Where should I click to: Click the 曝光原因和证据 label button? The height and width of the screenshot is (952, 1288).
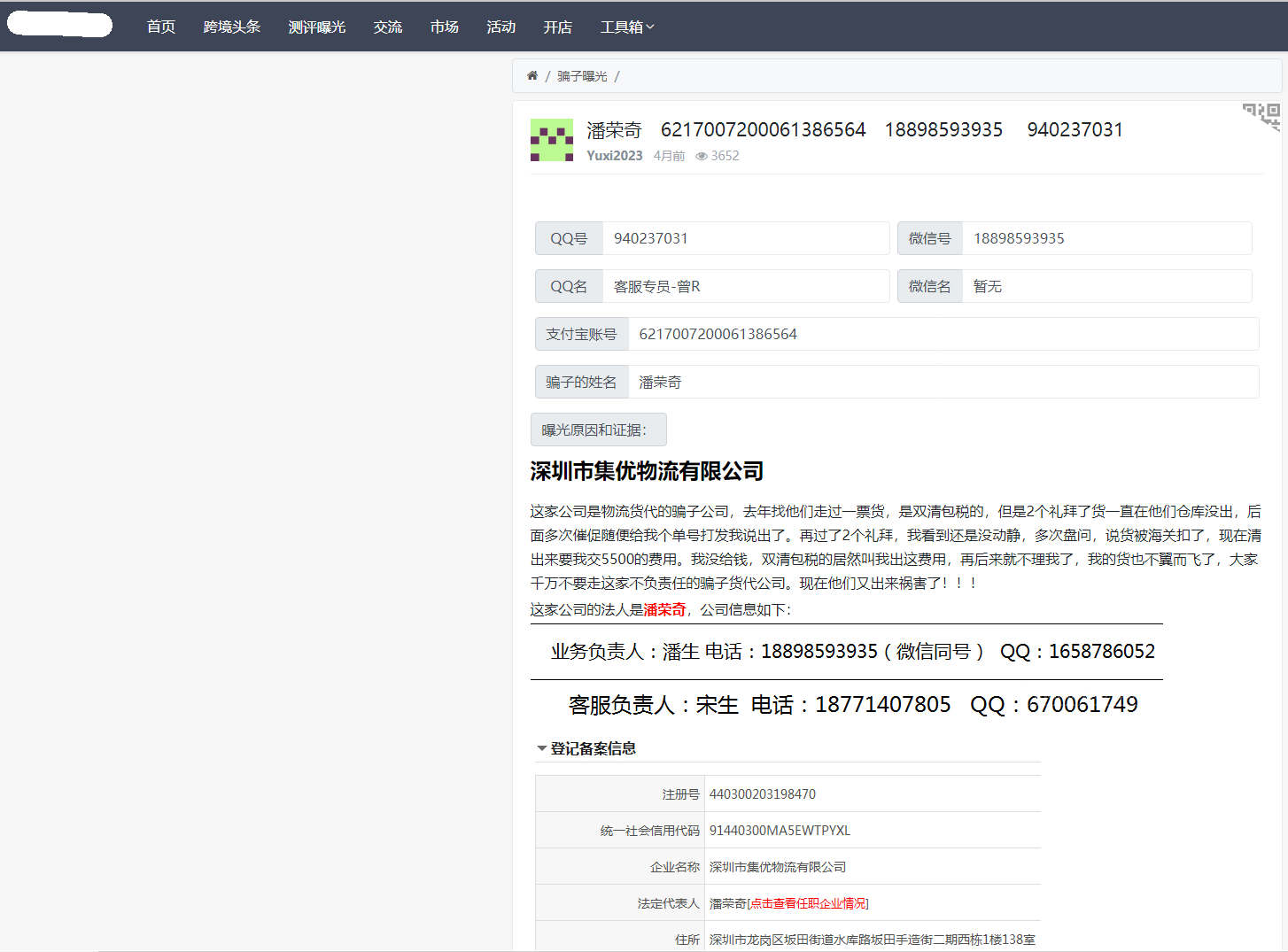[x=598, y=430]
